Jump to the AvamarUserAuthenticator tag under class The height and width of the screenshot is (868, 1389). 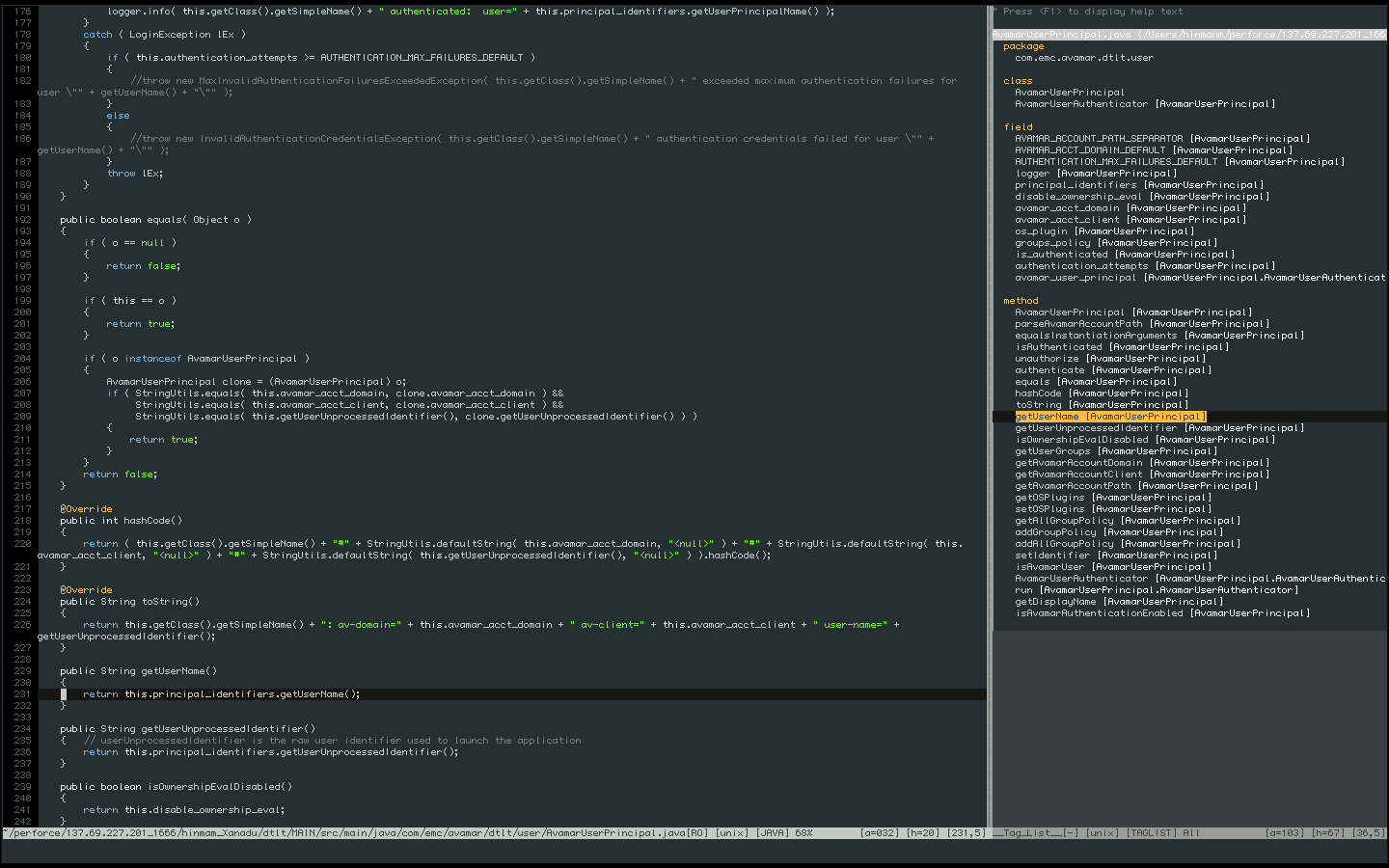point(1145,104)
